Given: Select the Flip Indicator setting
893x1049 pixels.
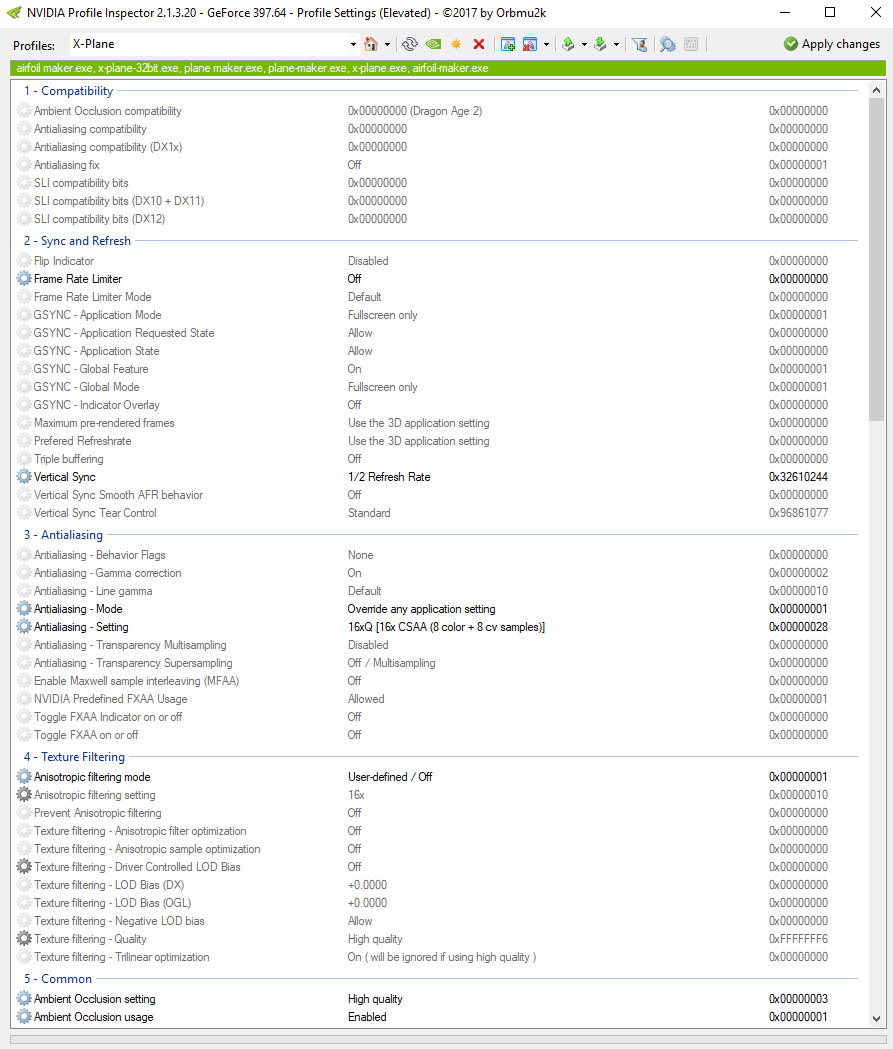Looking at the screenshot, I should pos(439,261).
